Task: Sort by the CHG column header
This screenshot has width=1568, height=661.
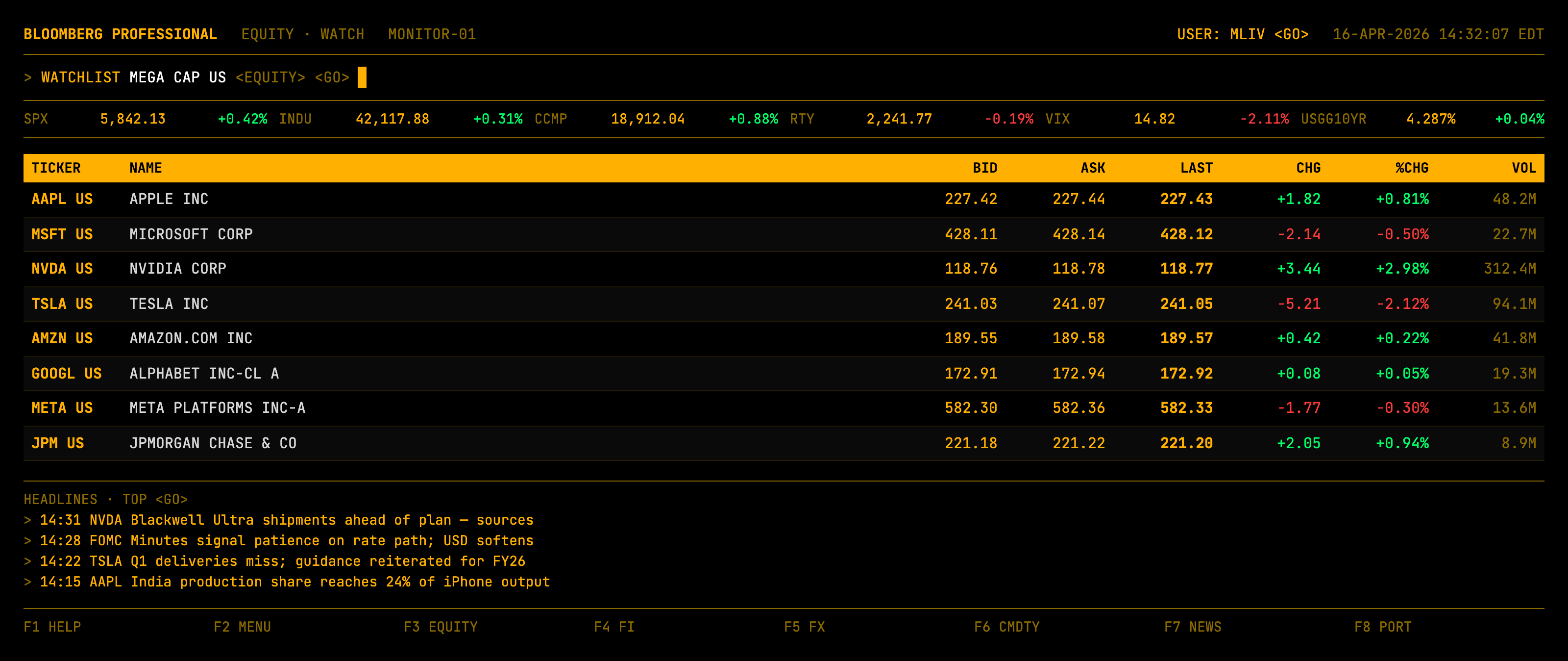Action: click(x=1308, y=168)
